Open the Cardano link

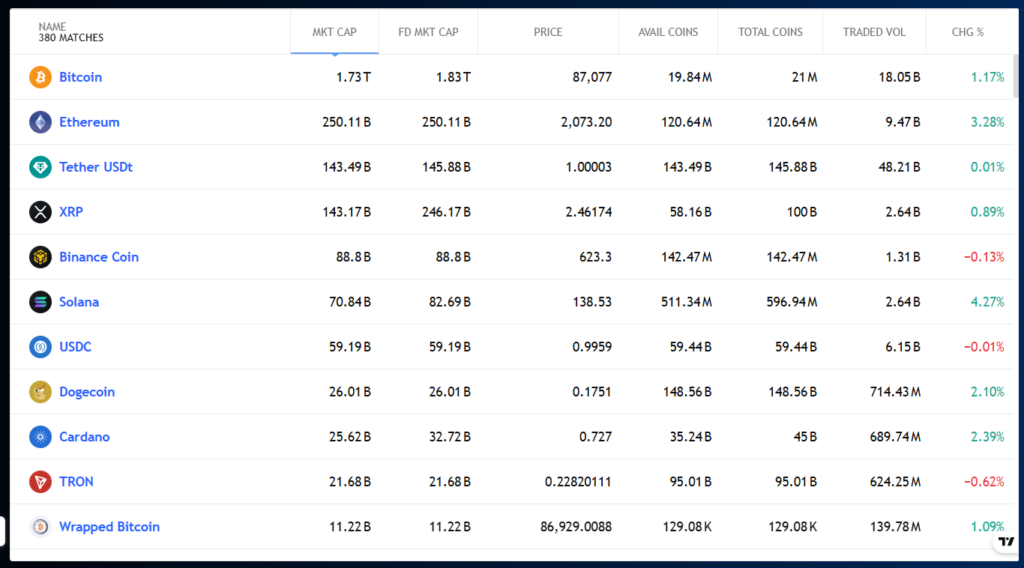[x=84, y=437]
